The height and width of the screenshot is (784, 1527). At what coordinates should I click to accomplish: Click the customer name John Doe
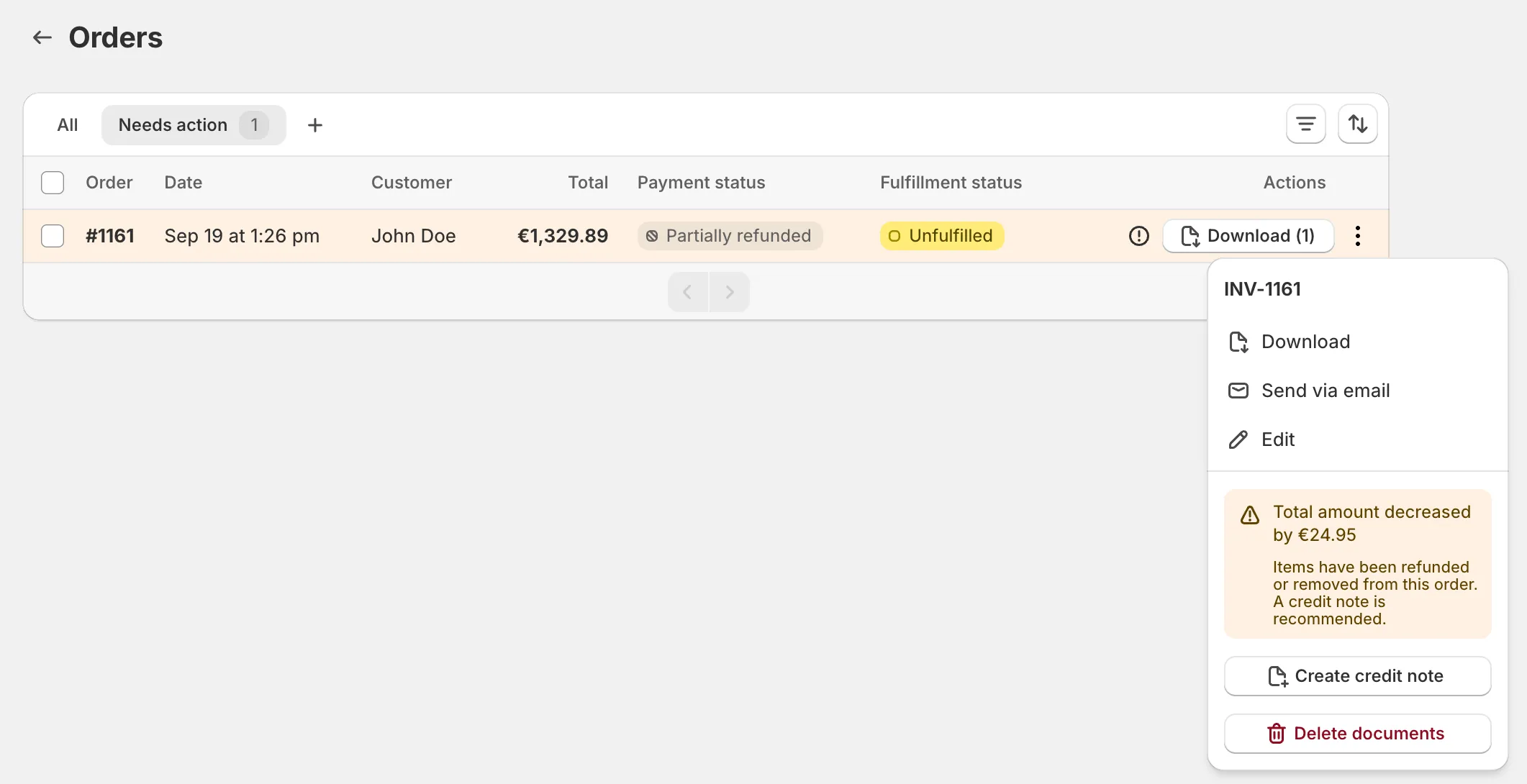pos(413,236)
